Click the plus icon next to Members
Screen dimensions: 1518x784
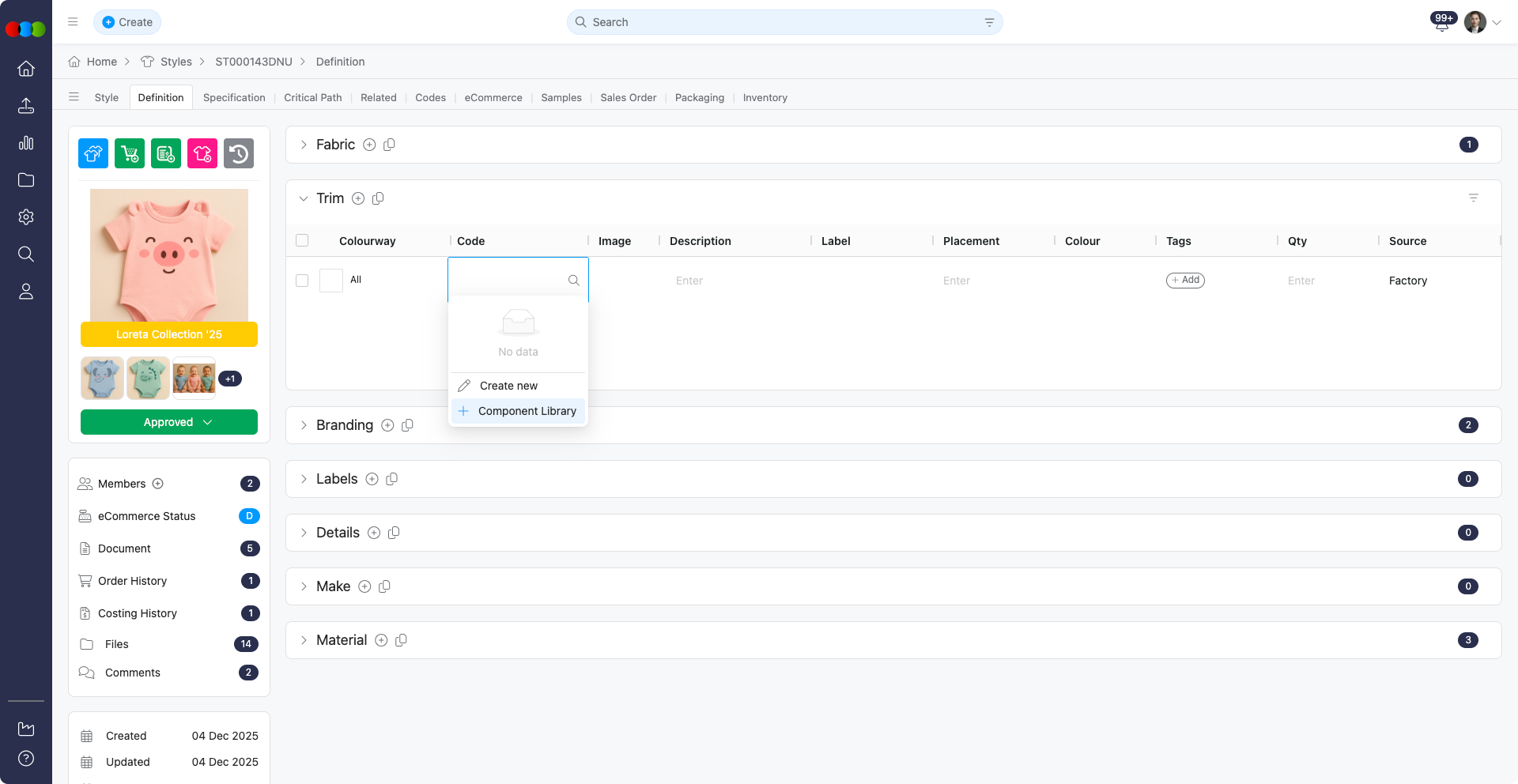(157, 484)
